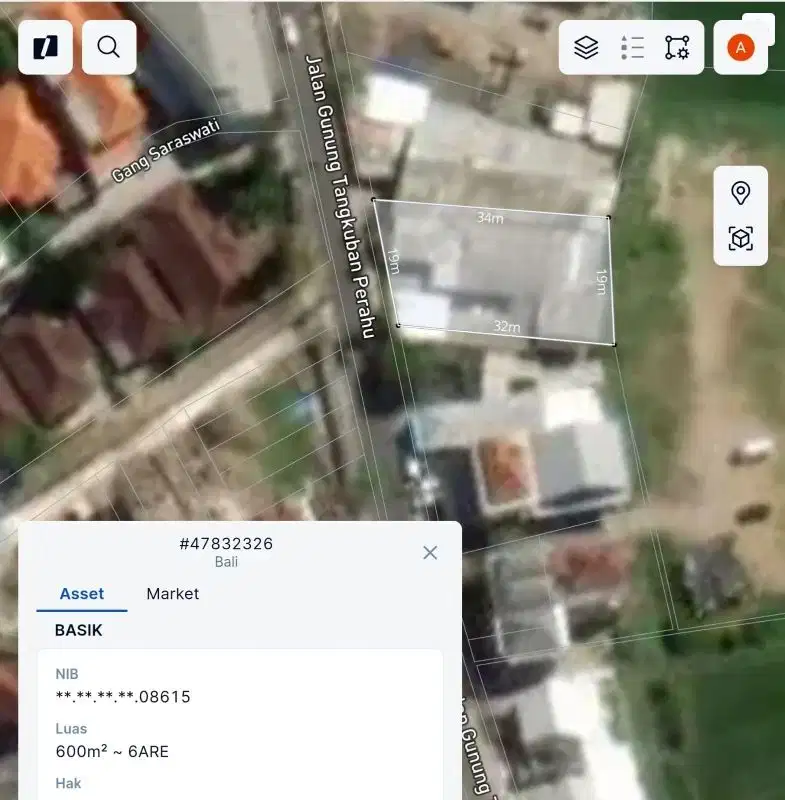Click the top-right vertex of the highlighted parcel
Viewport: 785px width, 800px height.
point(608,217)
